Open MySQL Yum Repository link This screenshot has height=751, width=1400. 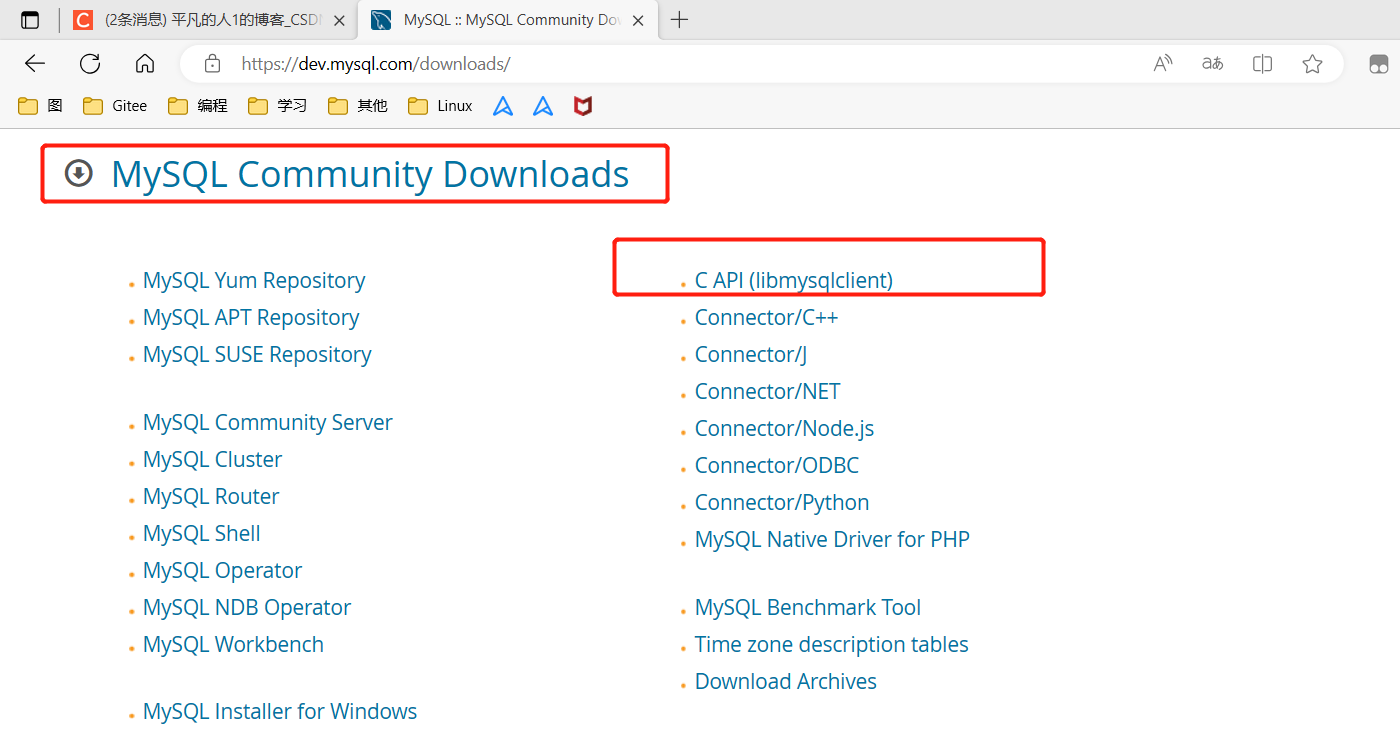[x=254, y=281]
